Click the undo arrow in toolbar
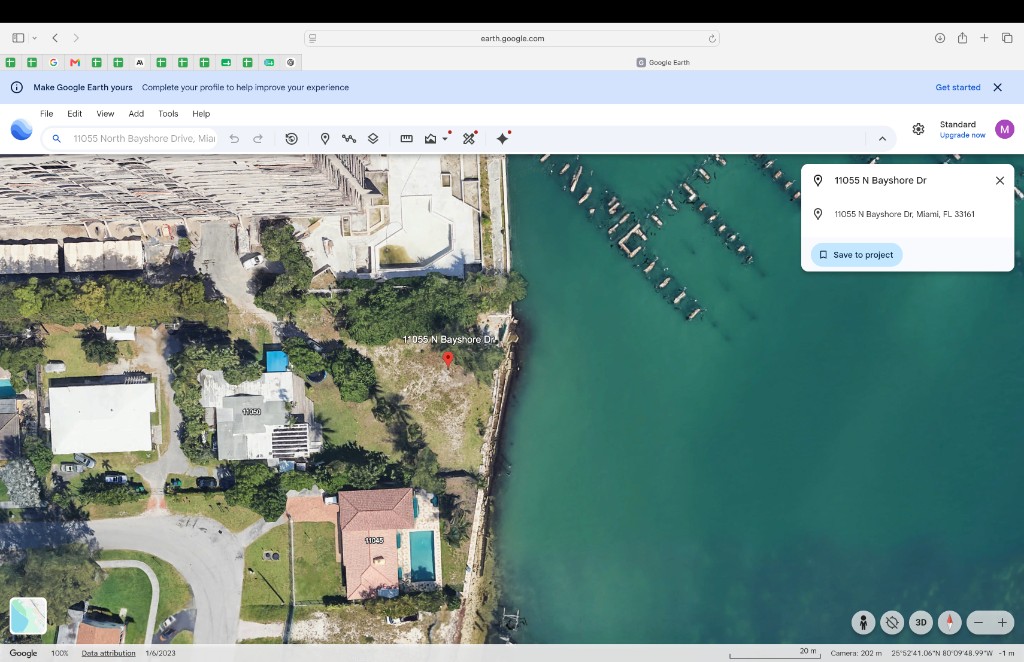Viewport: 1024px width, 662px height. coord(234,138)
